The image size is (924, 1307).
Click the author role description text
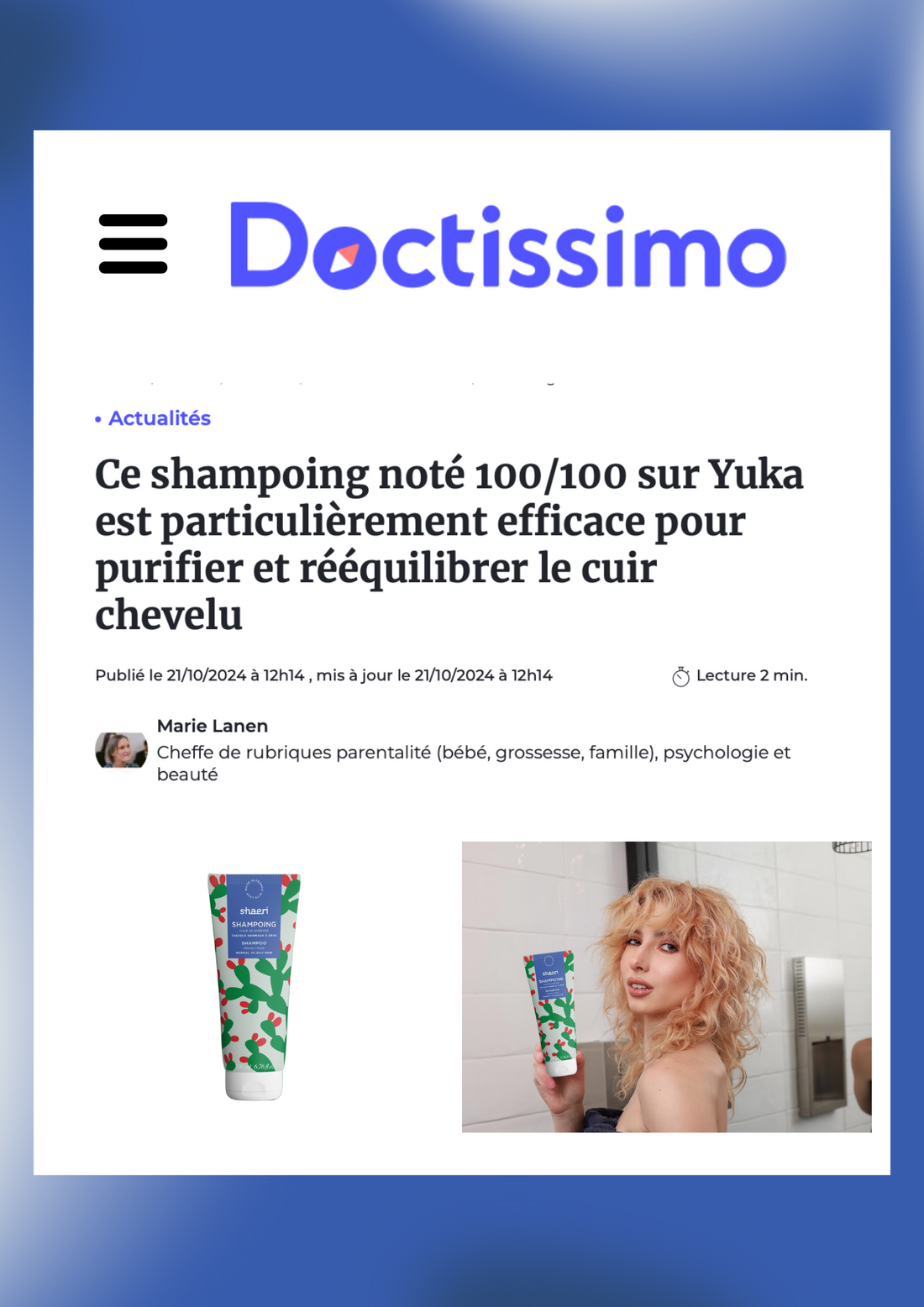tap(474, 763)
